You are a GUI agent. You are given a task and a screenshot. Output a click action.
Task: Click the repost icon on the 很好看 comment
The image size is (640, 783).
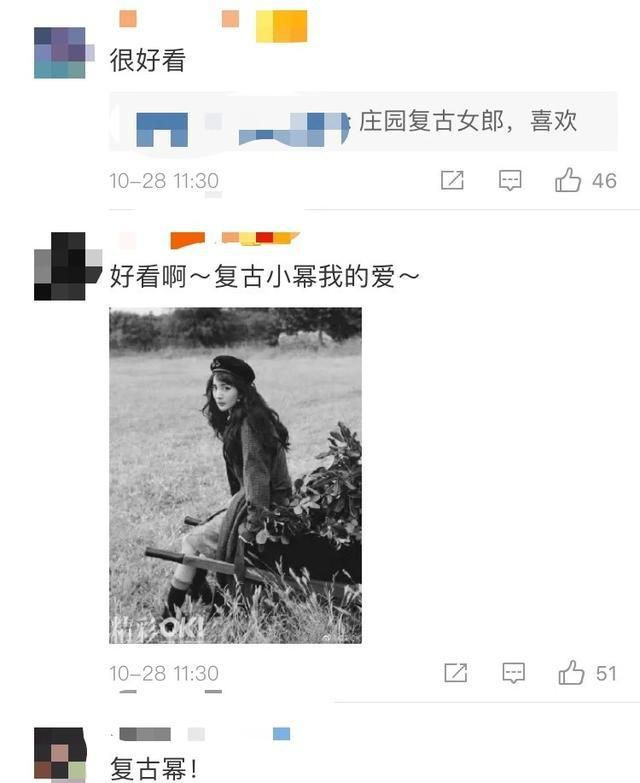point(452,180)
